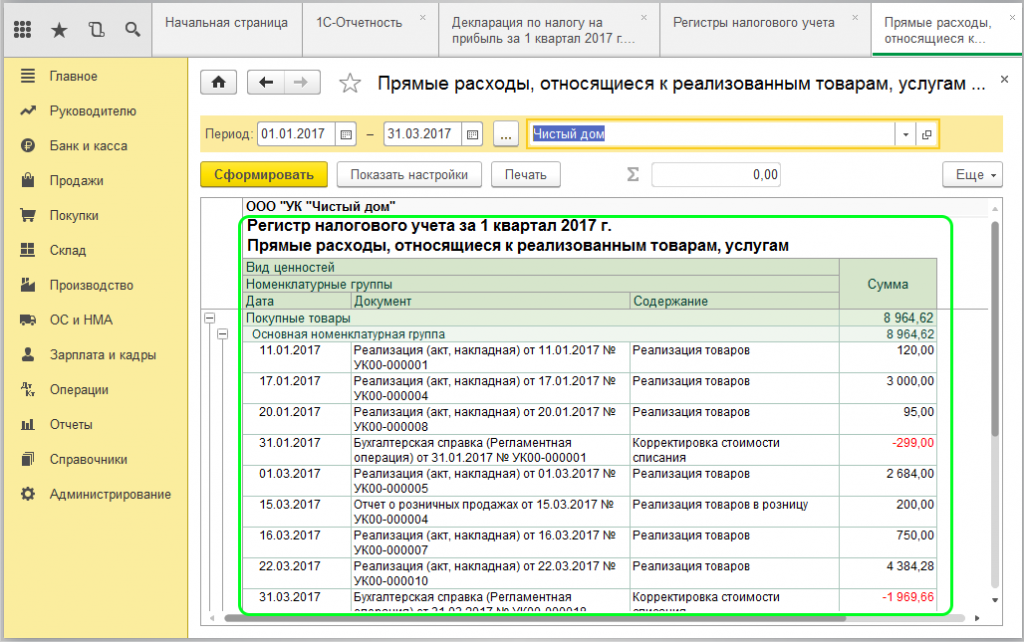This screenshot has height=642, width=1024.
Task: Click the period start date field
Action: coord(297,134)
